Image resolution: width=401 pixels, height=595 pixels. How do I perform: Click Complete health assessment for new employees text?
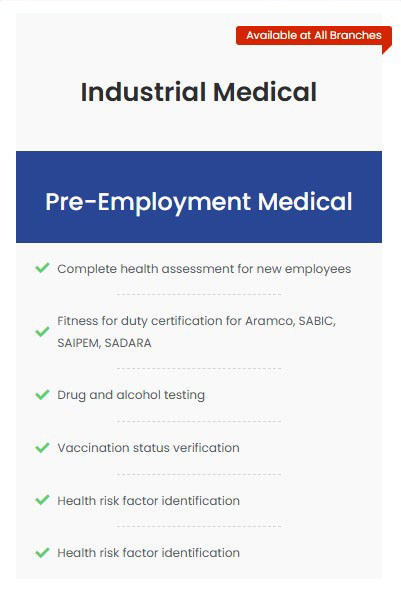coord(204,269)
